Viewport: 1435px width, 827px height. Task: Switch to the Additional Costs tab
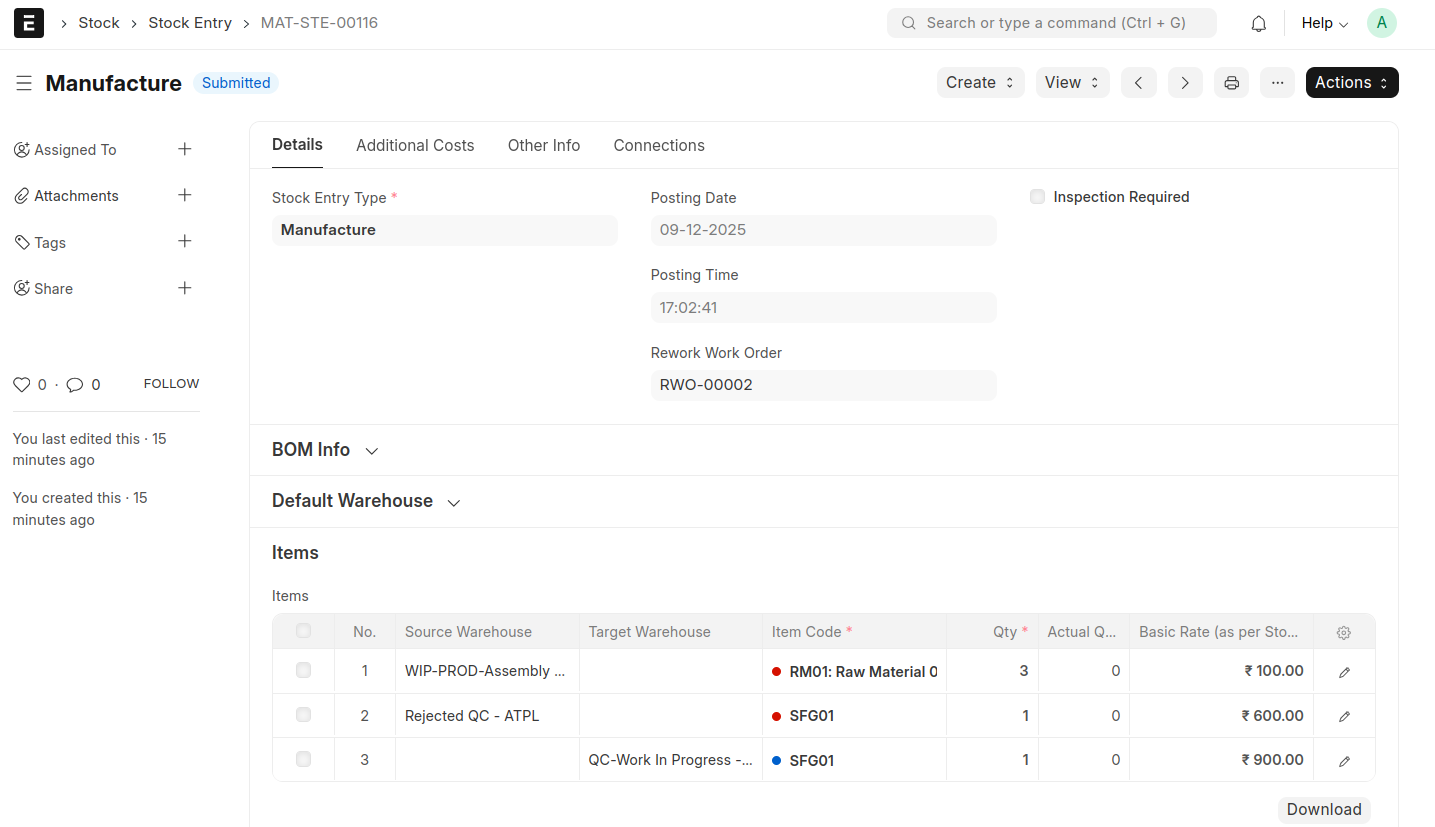pos(415,145)
